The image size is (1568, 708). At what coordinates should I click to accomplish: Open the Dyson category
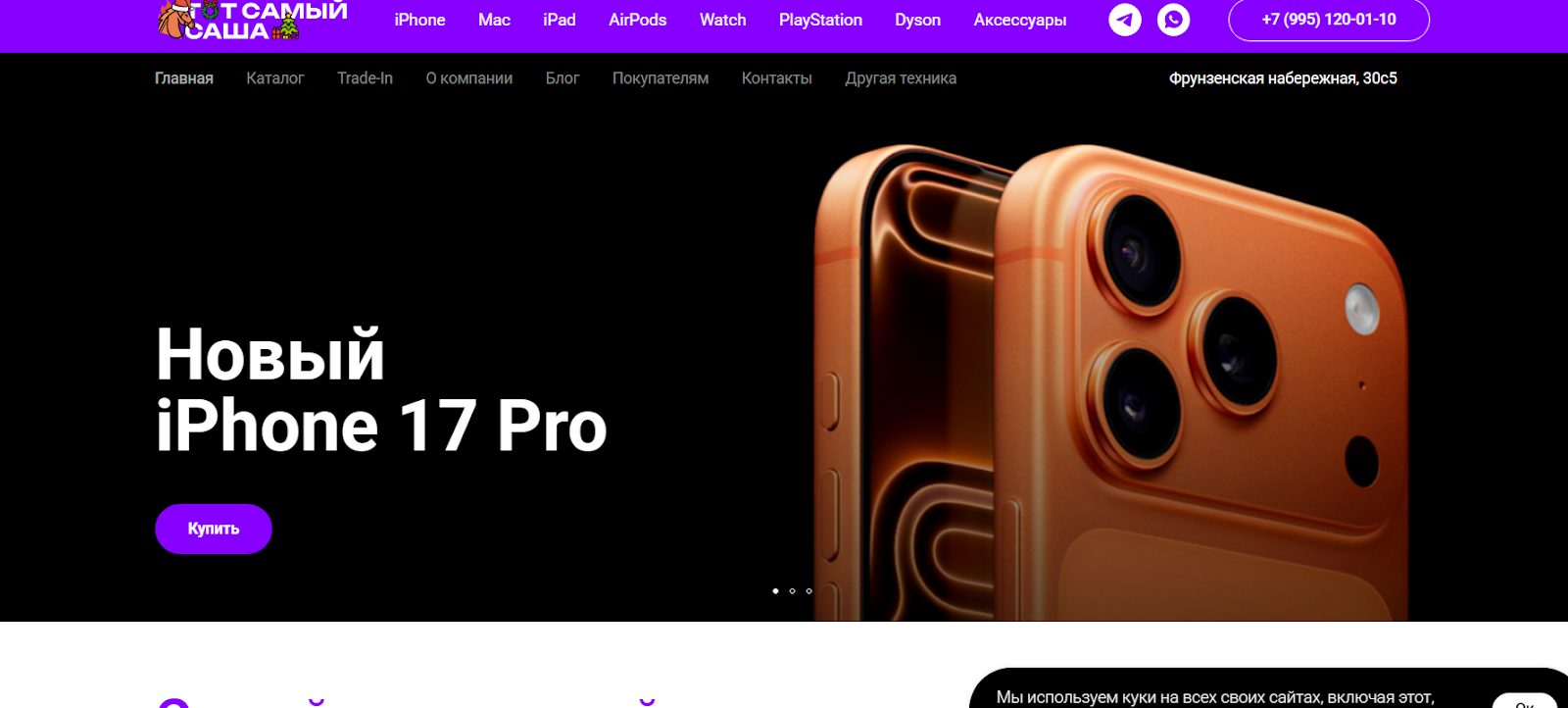(917, 20)
